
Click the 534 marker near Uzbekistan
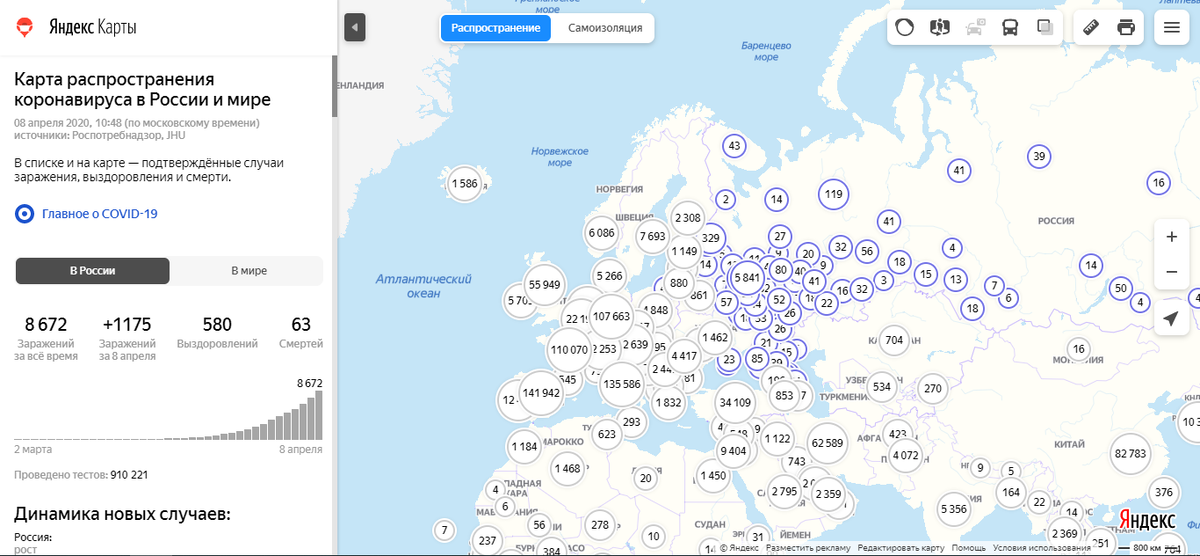(881, 386)
